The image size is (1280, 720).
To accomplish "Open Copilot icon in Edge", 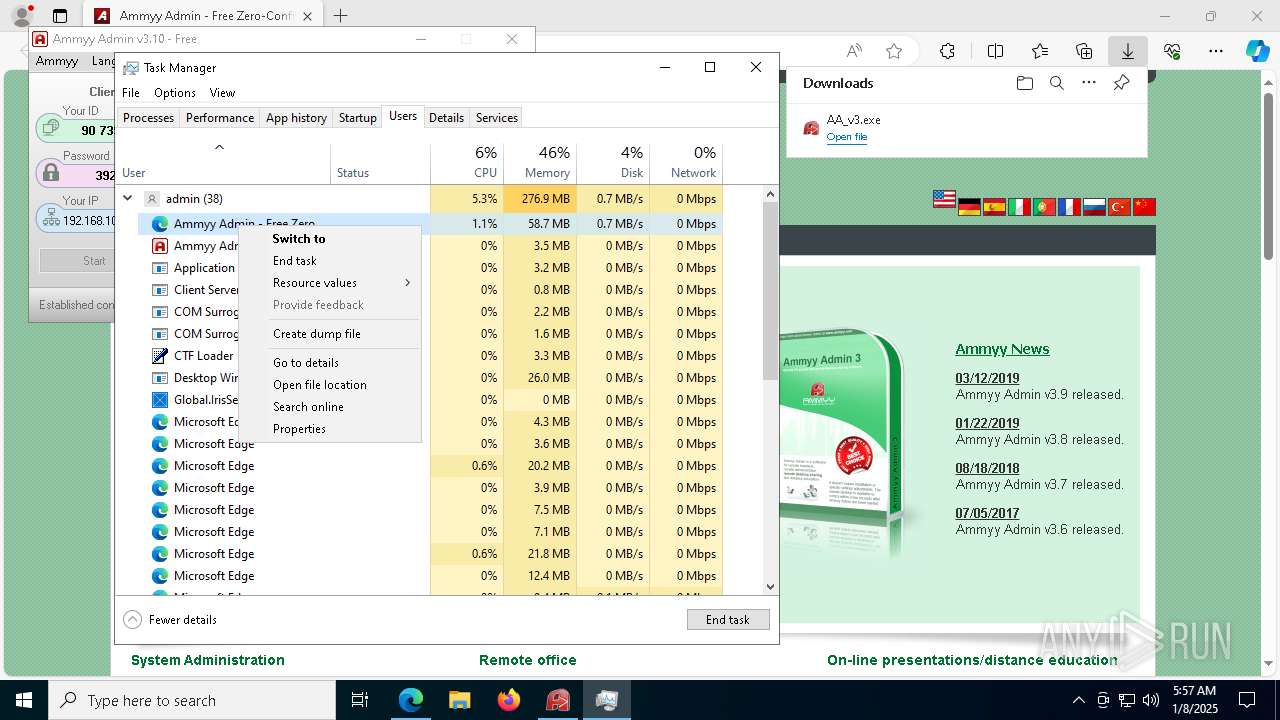I will pos(1257,51).
